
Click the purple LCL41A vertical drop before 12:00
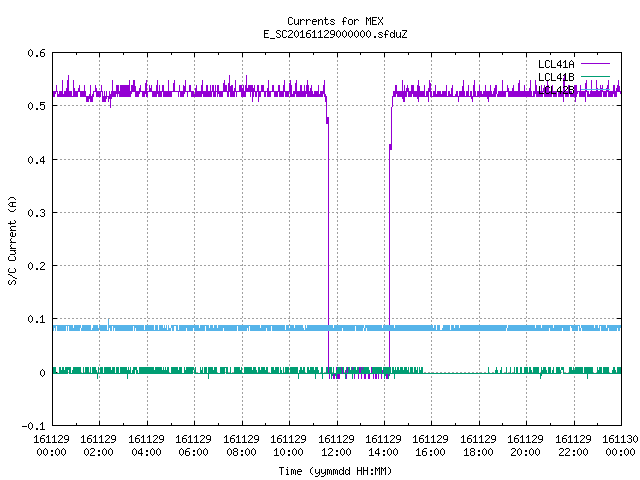click(328, 245)
